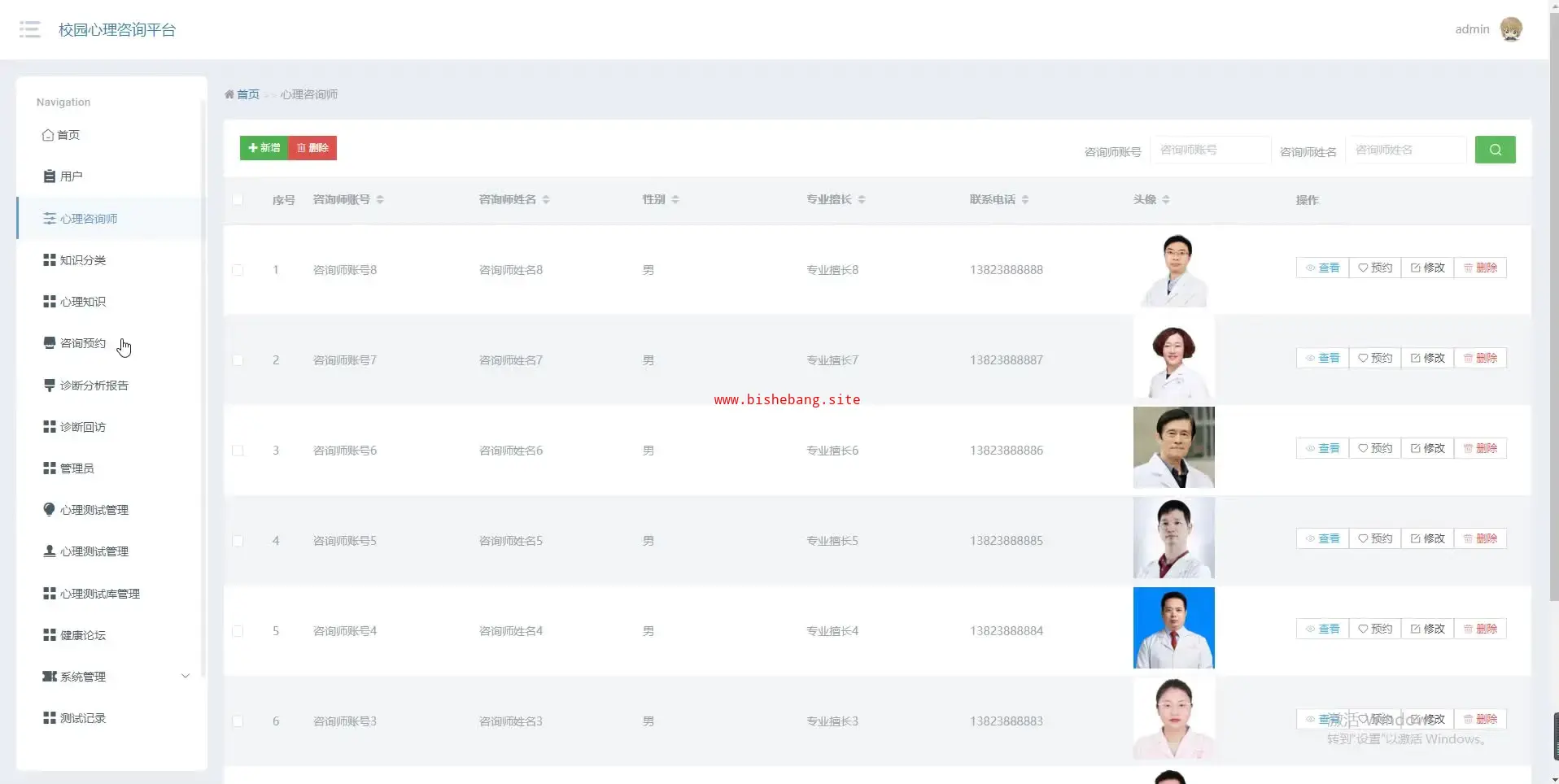Open 心理测试管理 with the person icon
Image resolution: width=1559 pixels, height=784 pixels.
(x=111, y=551)
